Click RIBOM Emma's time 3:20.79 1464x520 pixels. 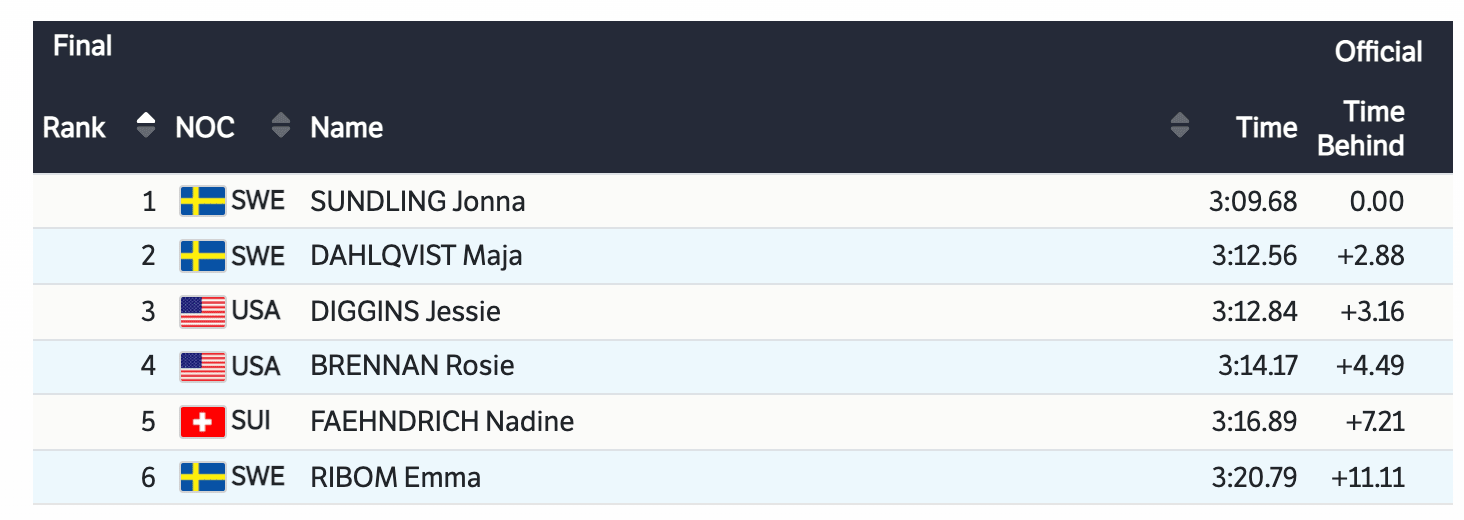pyautogui.click(x=1254, y=476)
